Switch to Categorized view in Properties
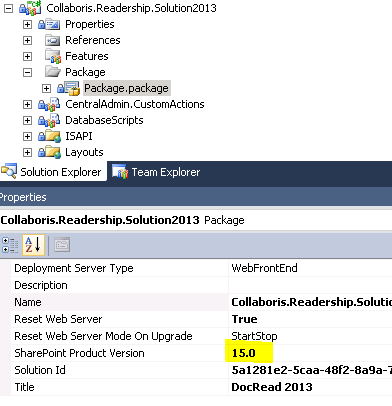Image resolution: width=392 pixels, height=406 pixels. pos(10,245)
